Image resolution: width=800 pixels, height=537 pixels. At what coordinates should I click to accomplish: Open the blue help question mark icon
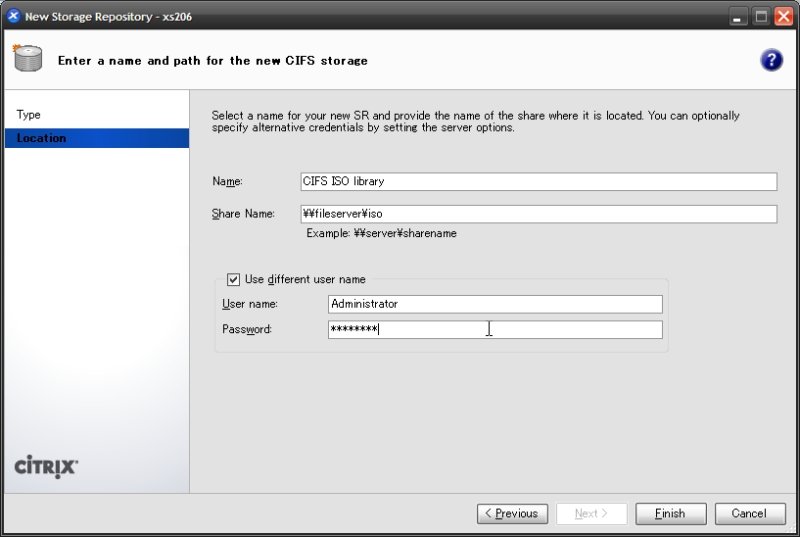771,60
